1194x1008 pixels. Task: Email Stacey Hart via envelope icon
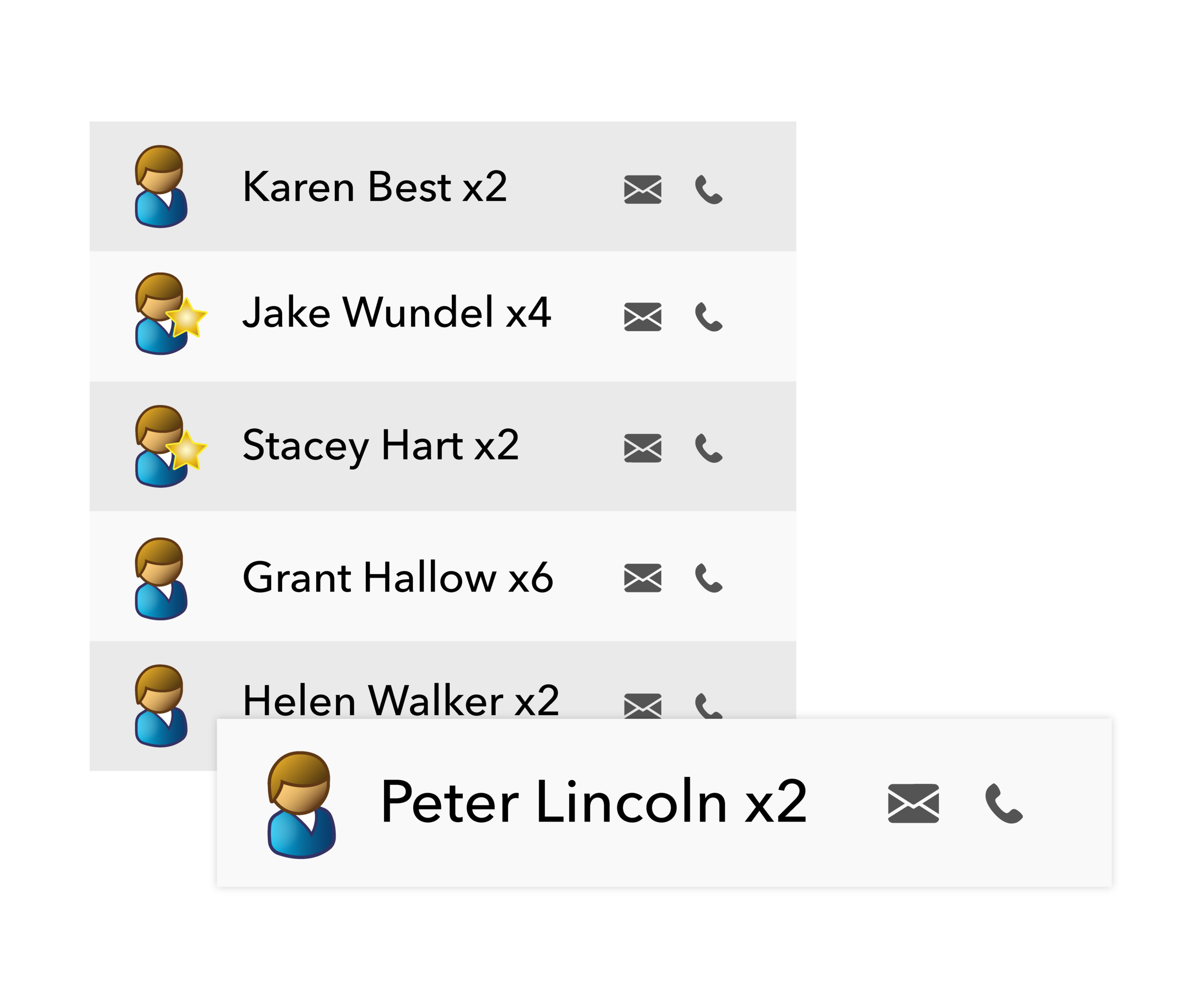coord(643,448)
